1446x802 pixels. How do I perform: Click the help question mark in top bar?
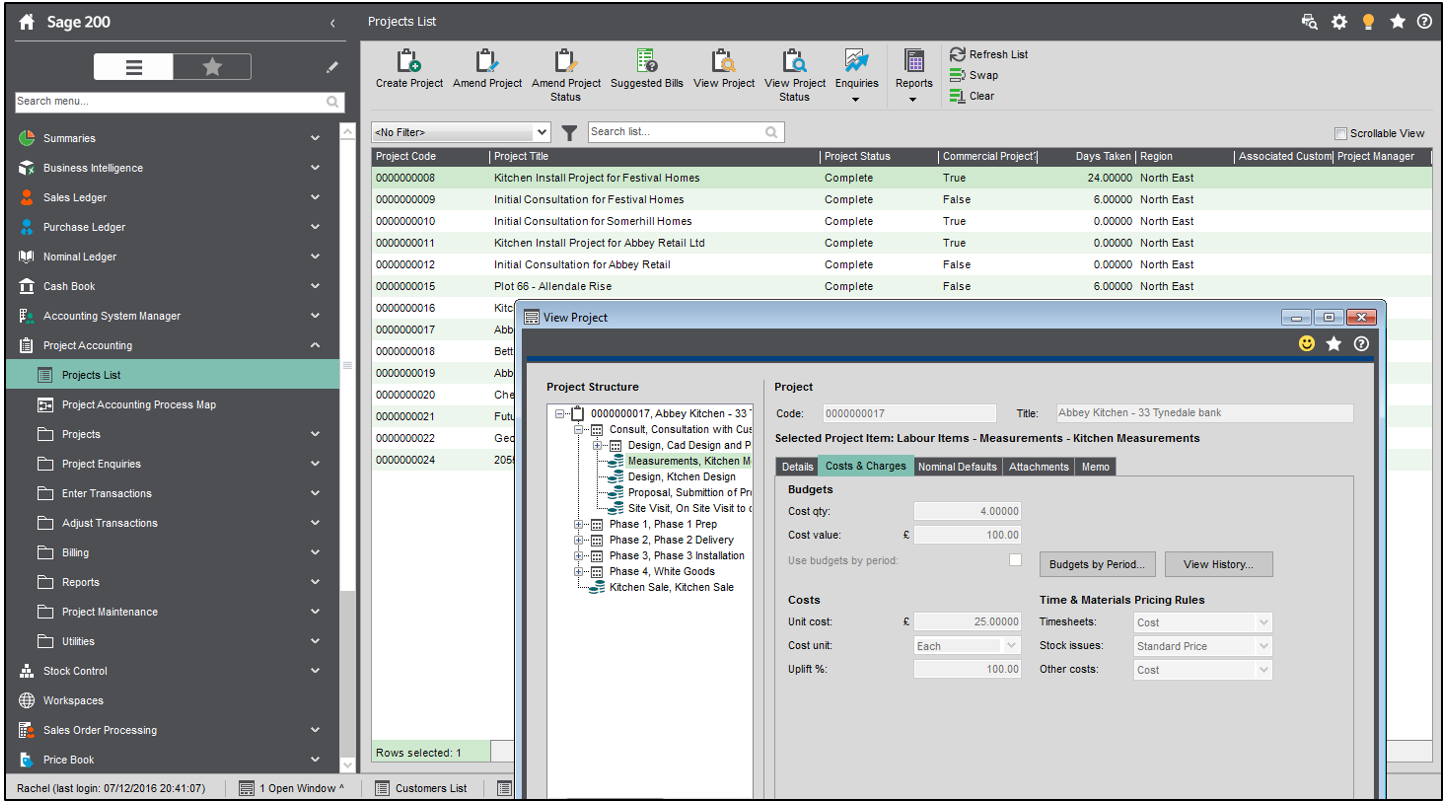(x=1424, y=21)
